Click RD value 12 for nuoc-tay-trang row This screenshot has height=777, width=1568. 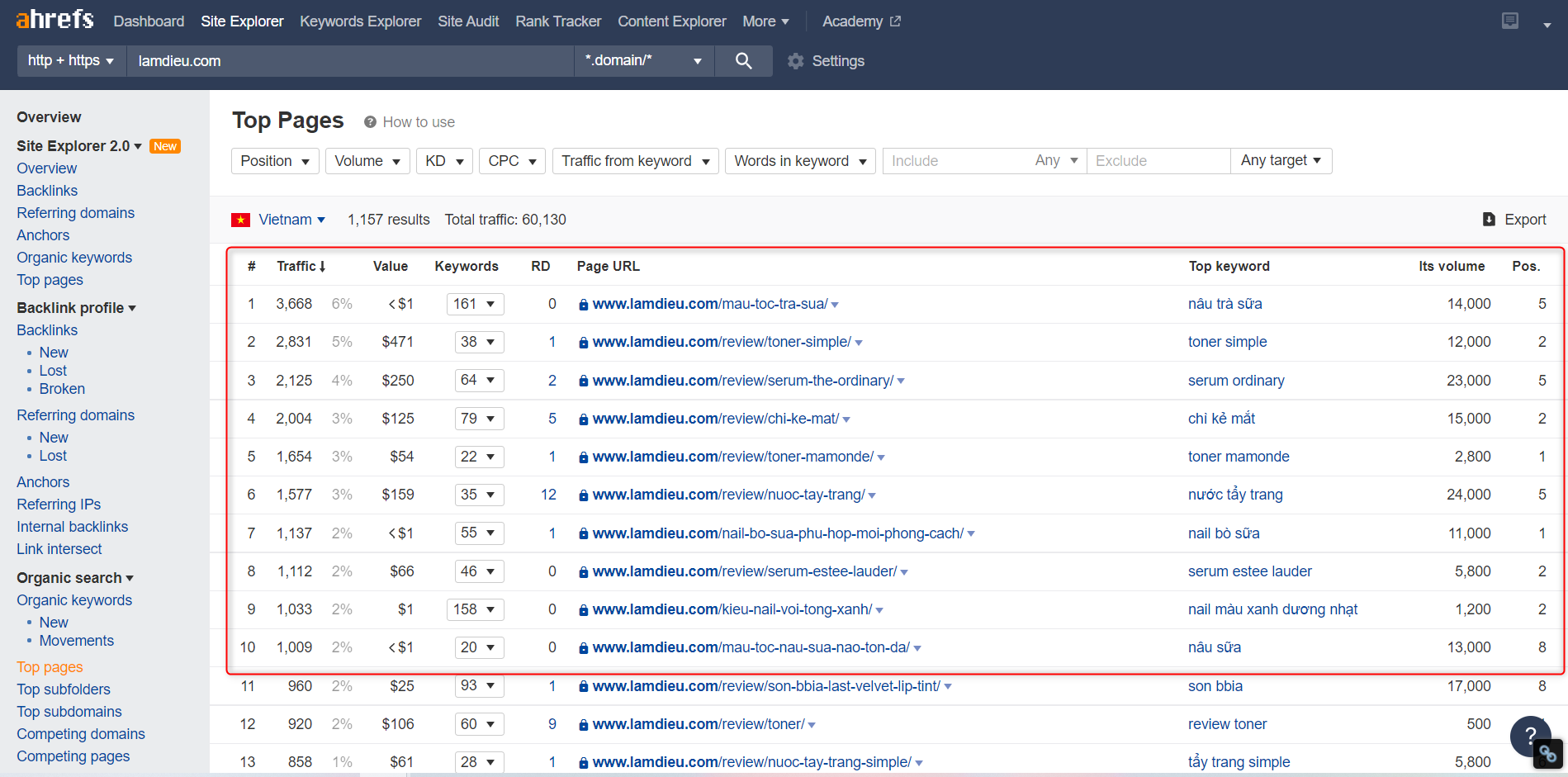548,495
